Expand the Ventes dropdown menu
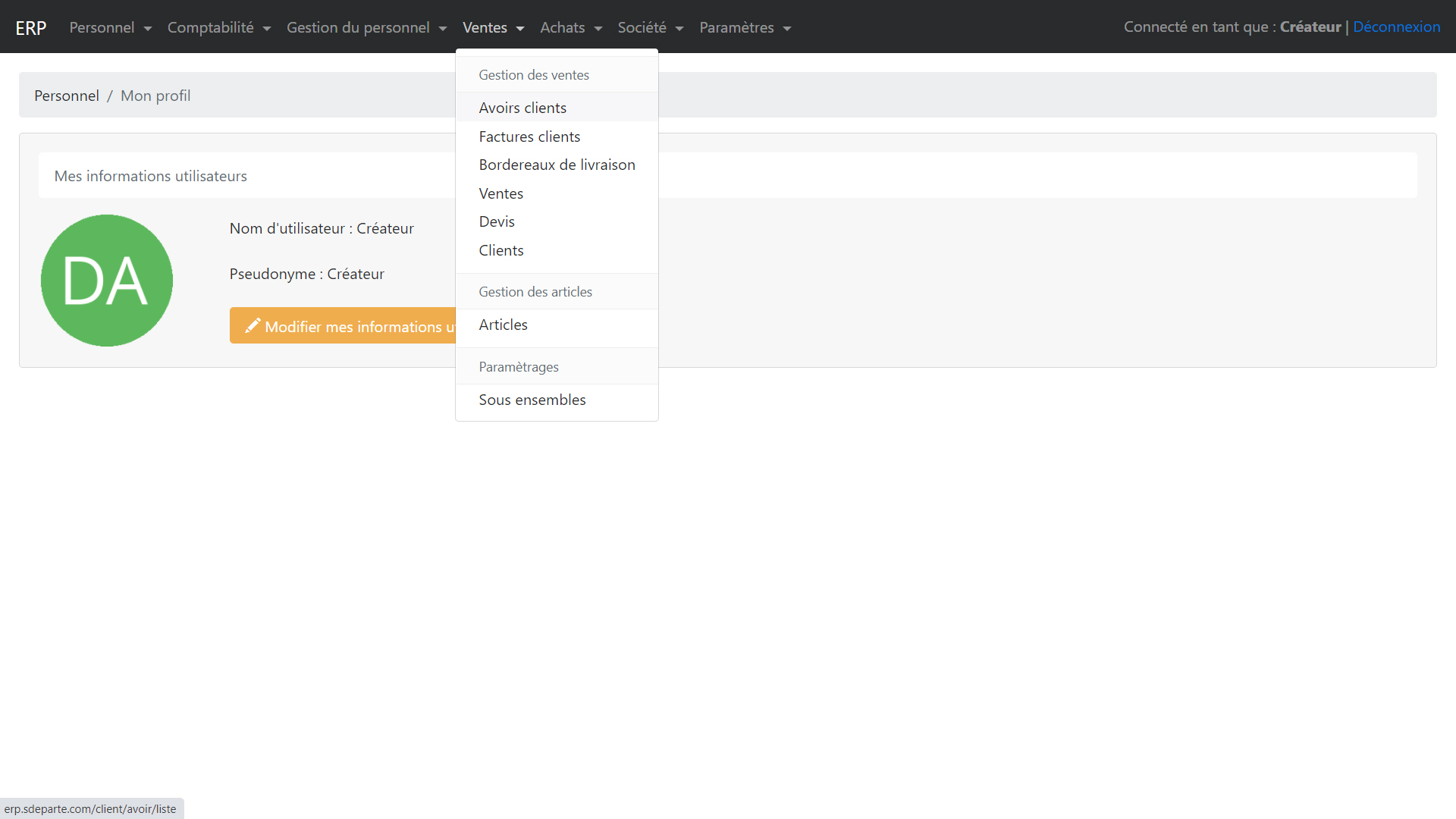Image resolution: width=1456 pixels, height=819 pixels. (491, 27)
